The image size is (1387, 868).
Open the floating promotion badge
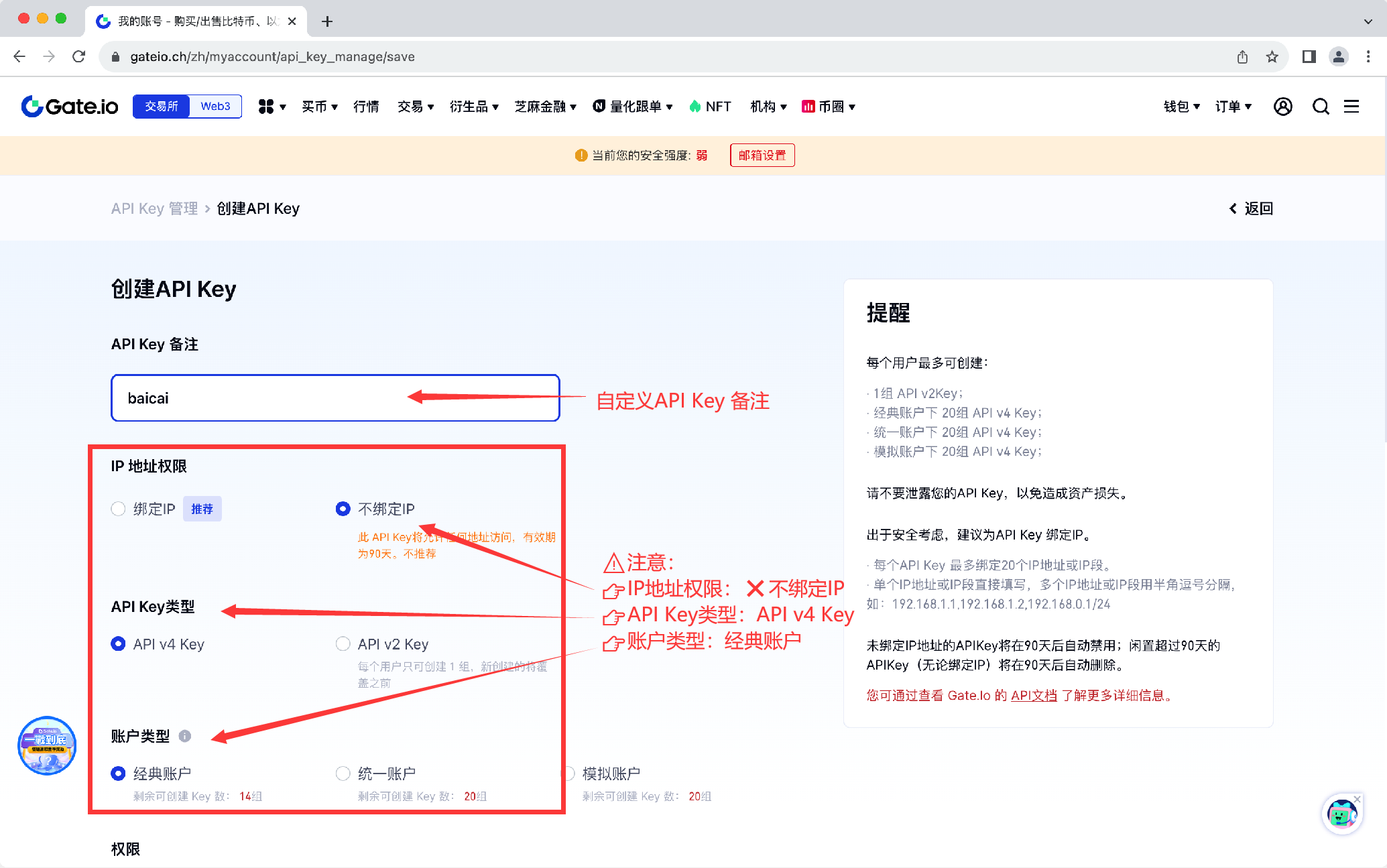point(47,745)
